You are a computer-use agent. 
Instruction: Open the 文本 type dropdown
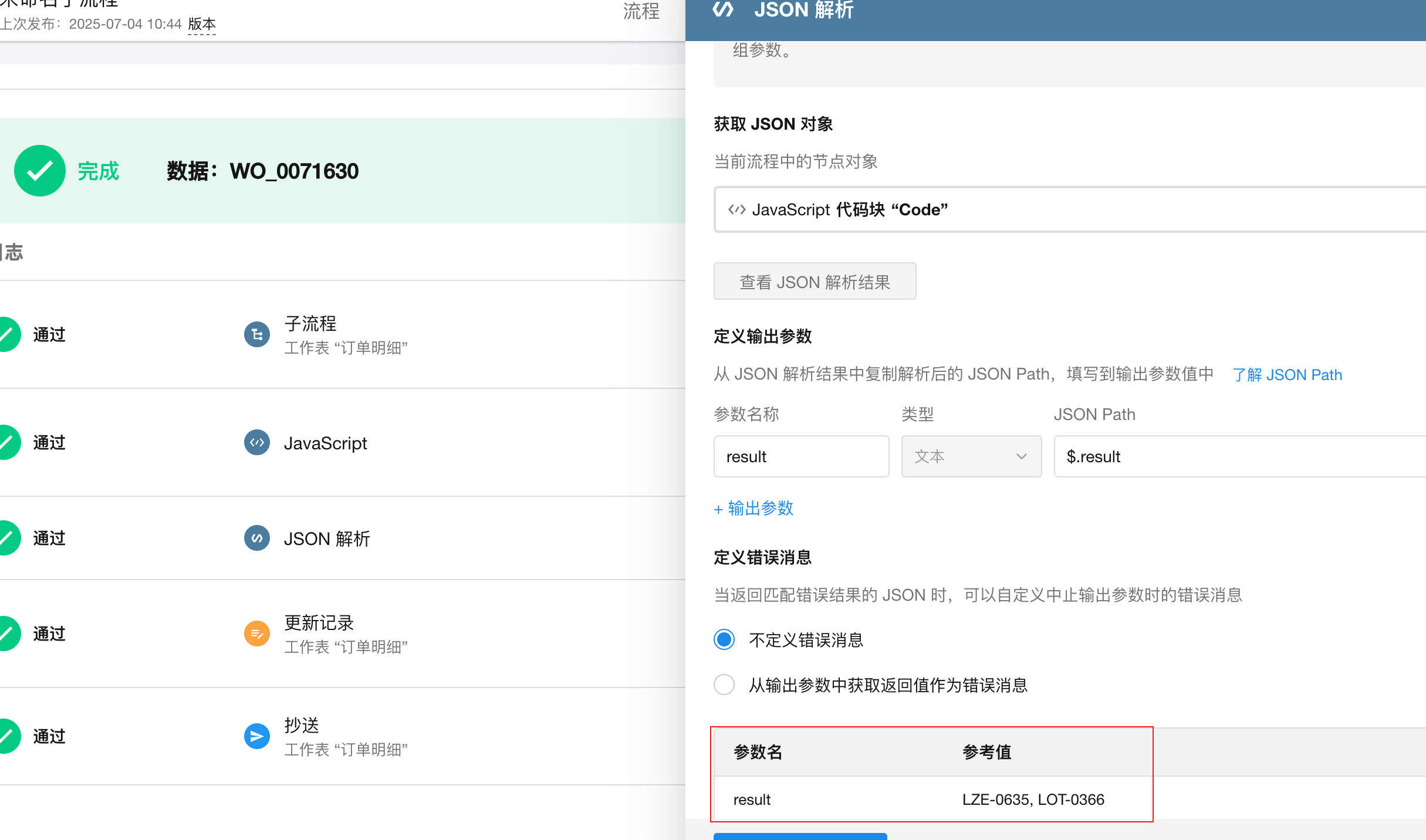coord(971,456)
